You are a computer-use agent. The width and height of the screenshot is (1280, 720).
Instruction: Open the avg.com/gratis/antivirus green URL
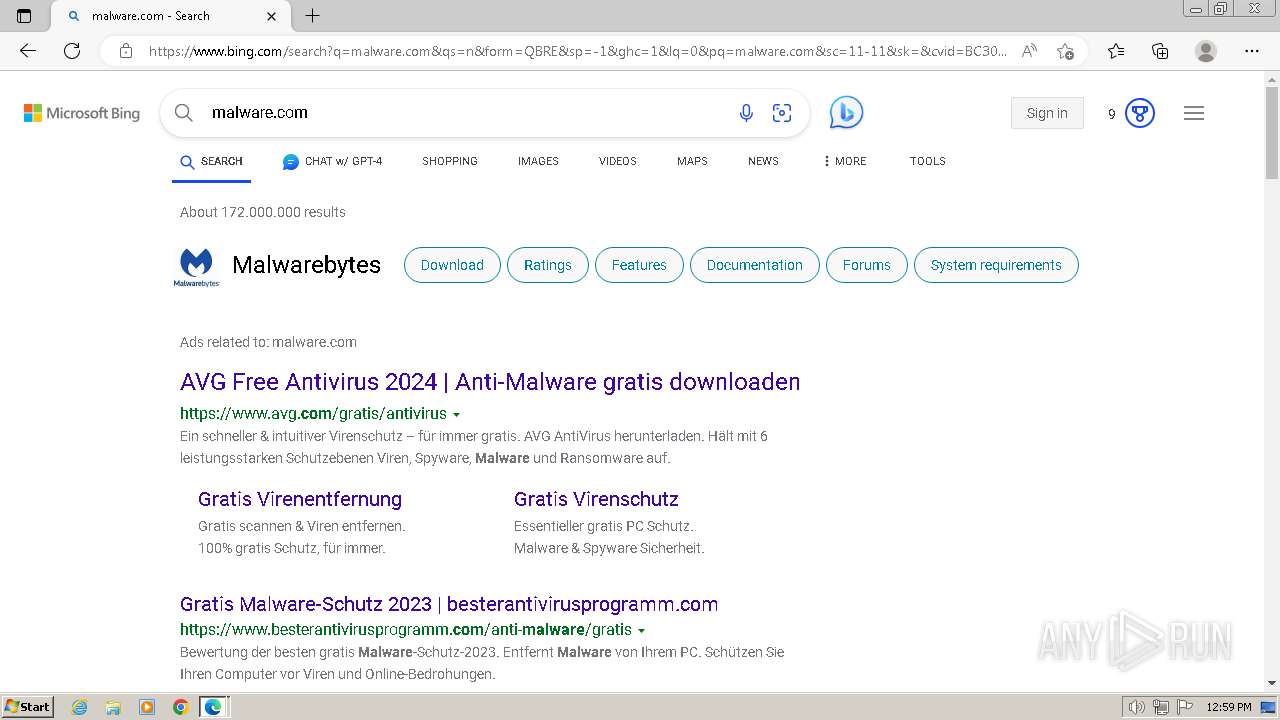click(x=313, y=414)
